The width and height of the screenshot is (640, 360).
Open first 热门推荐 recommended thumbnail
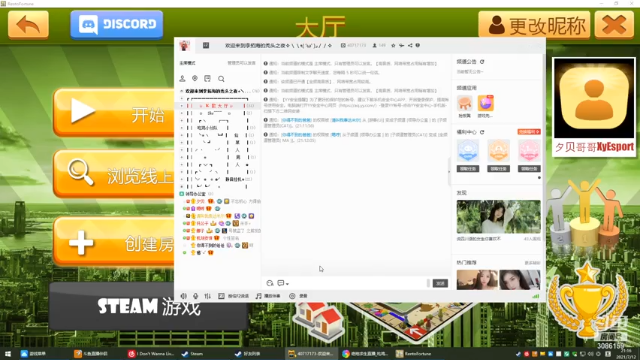[477, 280]
